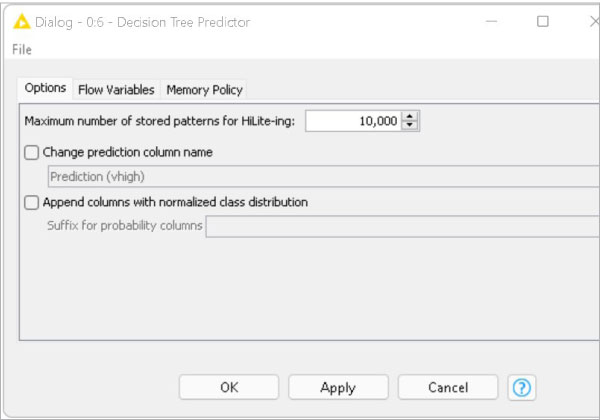
Task: Cancel the dialog
Action: coord(447,387)
